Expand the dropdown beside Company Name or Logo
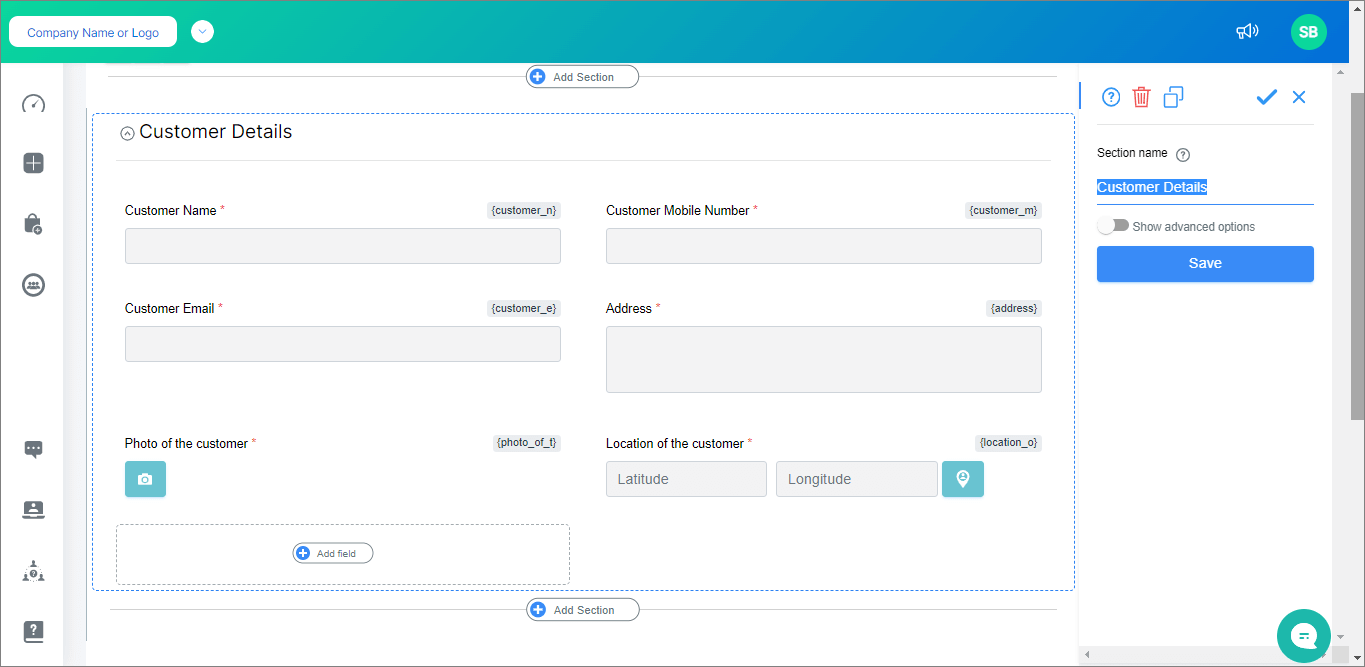 tap(202, 31)
